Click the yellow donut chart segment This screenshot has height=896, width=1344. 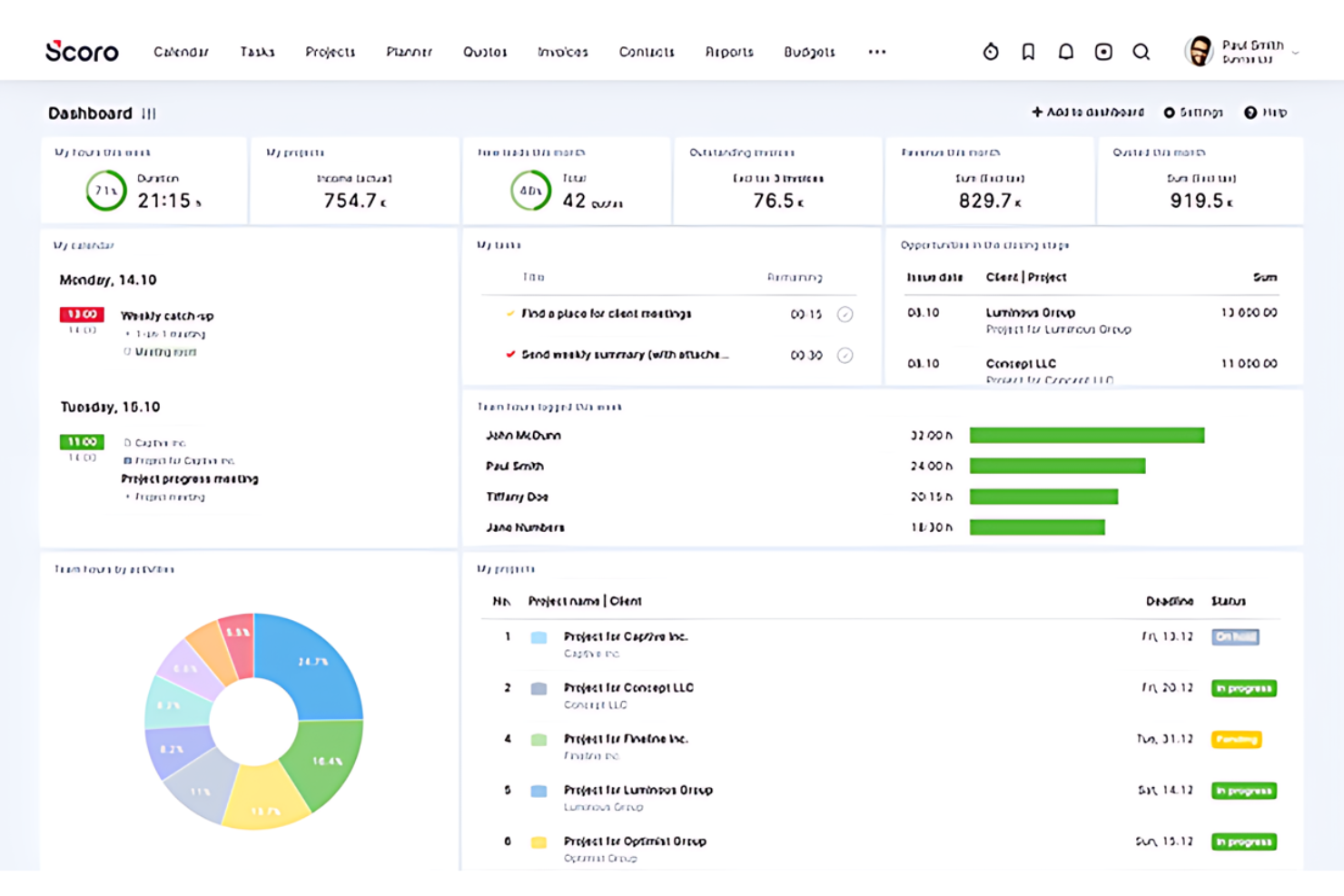point(264,799)
